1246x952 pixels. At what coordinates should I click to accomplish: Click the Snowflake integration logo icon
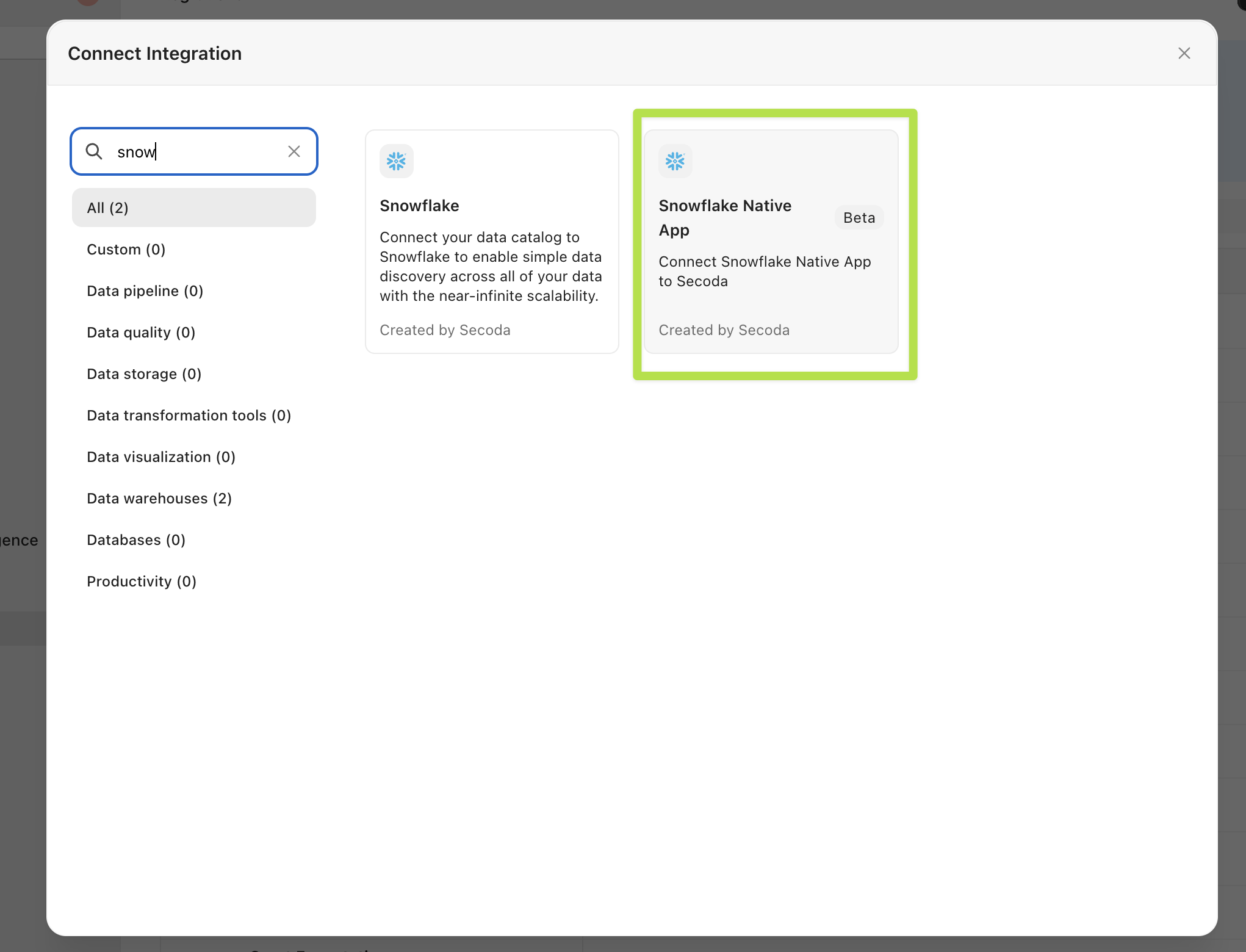tap(396, 161)
